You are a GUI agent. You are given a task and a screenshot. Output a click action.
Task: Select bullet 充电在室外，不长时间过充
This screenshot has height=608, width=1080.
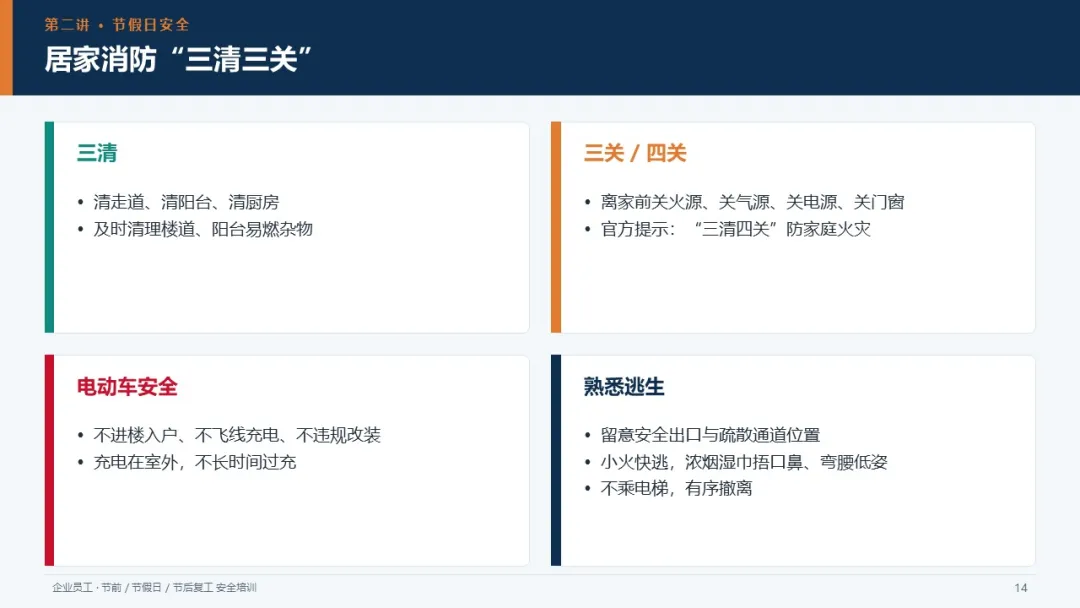coord(195,461)
